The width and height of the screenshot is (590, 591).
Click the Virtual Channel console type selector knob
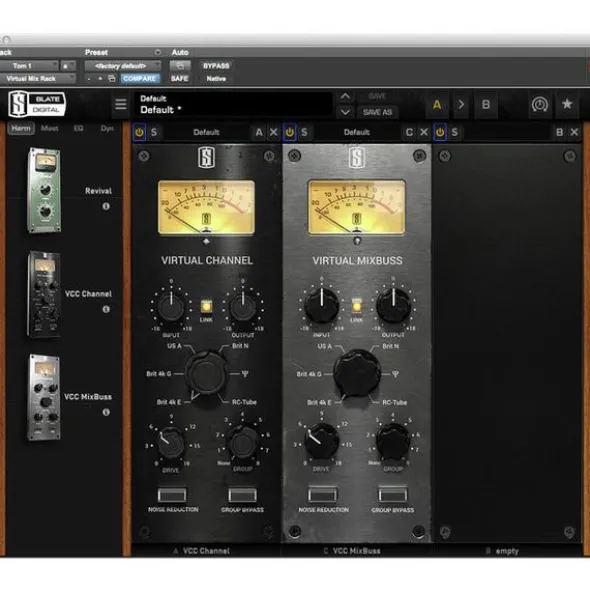coord(206,374)
